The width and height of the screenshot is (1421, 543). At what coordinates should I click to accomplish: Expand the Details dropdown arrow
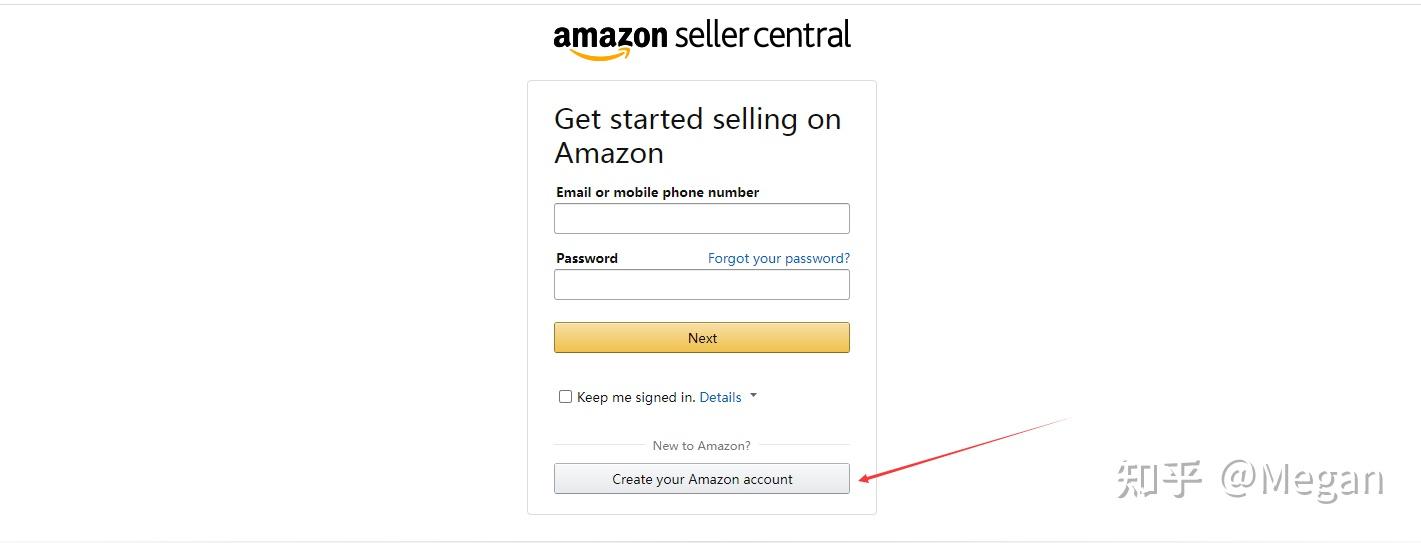[754, 396]
